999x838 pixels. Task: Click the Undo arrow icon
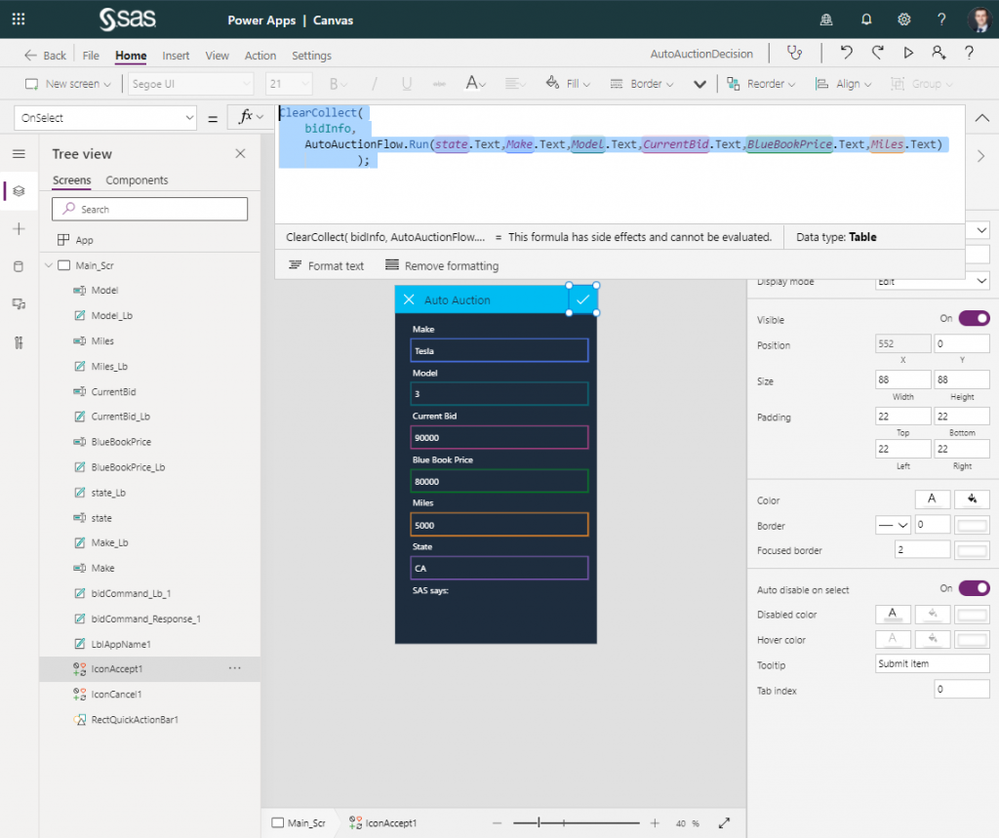point(846,54)
